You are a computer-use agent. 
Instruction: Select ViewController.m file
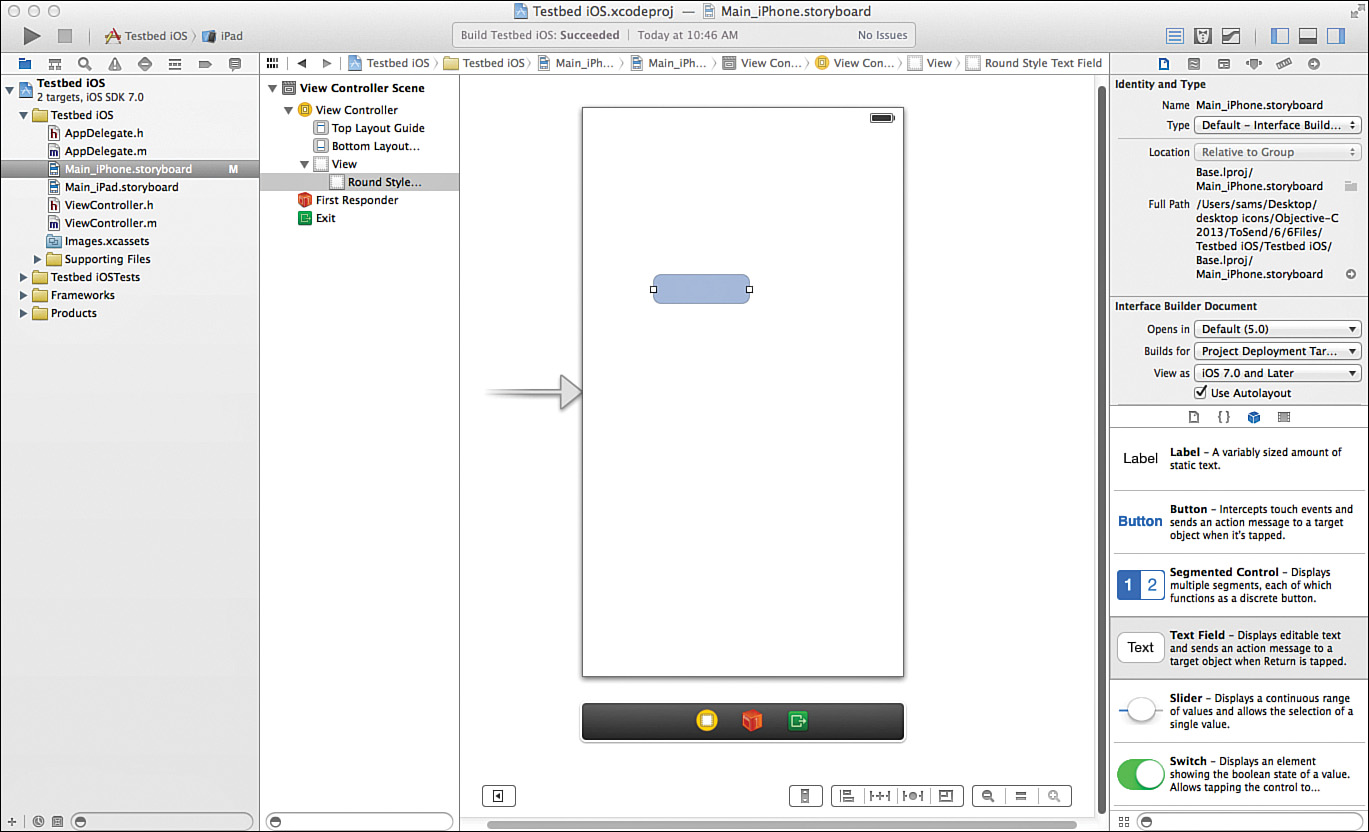coord(111,223)
